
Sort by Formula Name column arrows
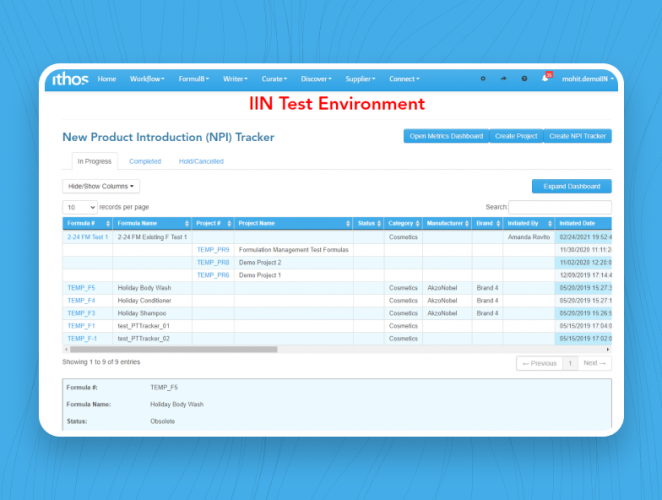(187, 223)
